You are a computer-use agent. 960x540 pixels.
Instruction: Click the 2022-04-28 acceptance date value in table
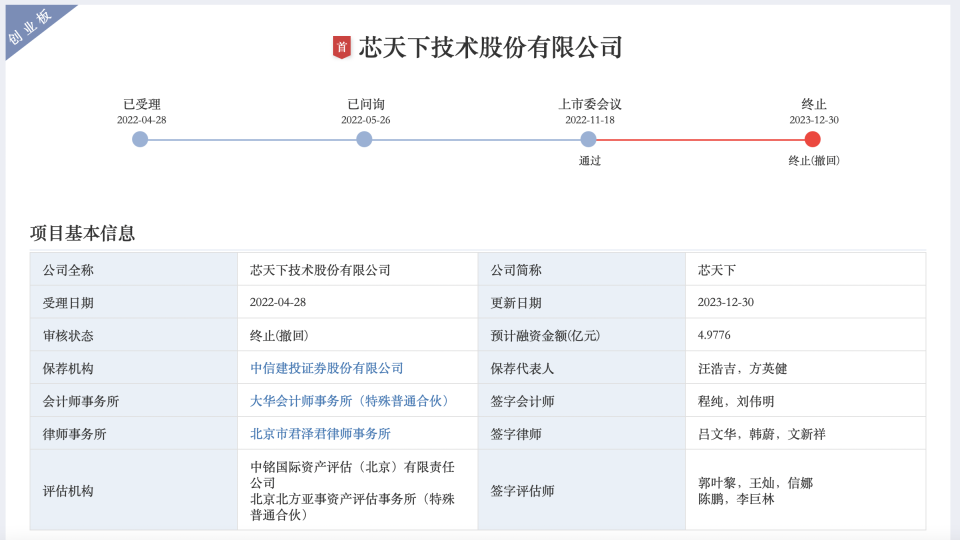pyautogui.click(x=278, y=302)
